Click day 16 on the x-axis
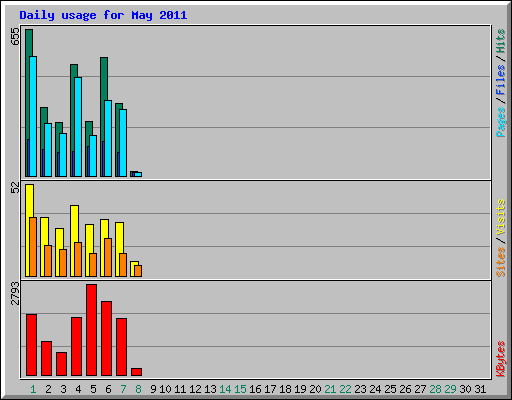The height and width of the screenshot is (400, 512). (255, 389)
